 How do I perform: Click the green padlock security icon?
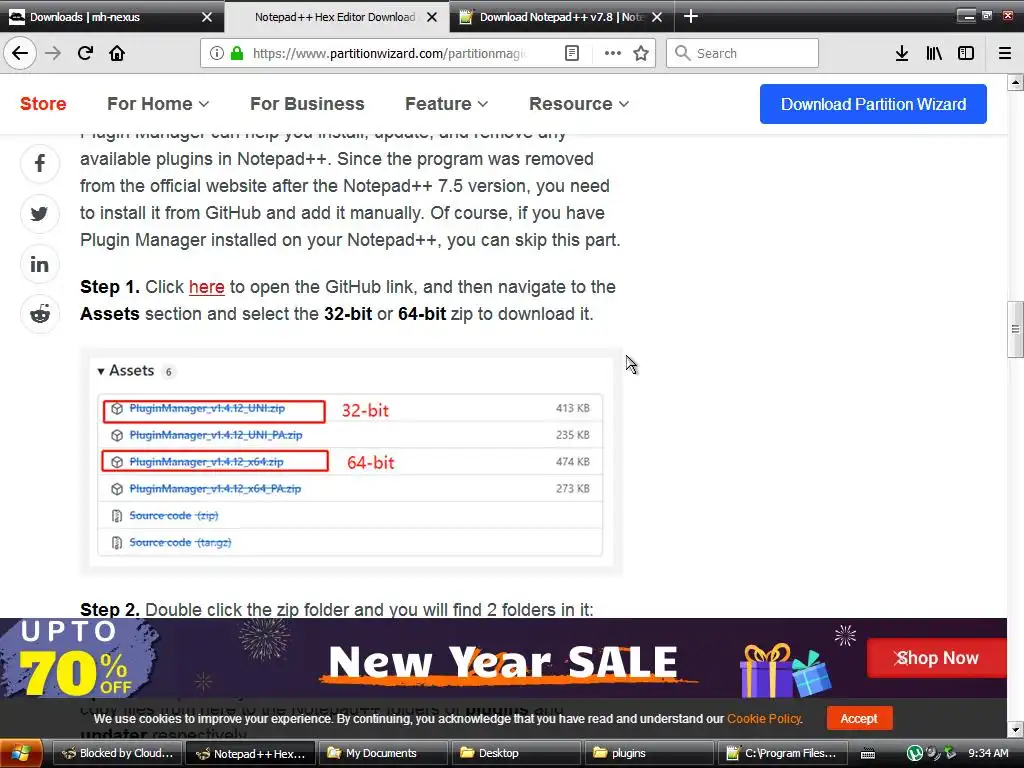pyautogui.click(x=237, y=53)
